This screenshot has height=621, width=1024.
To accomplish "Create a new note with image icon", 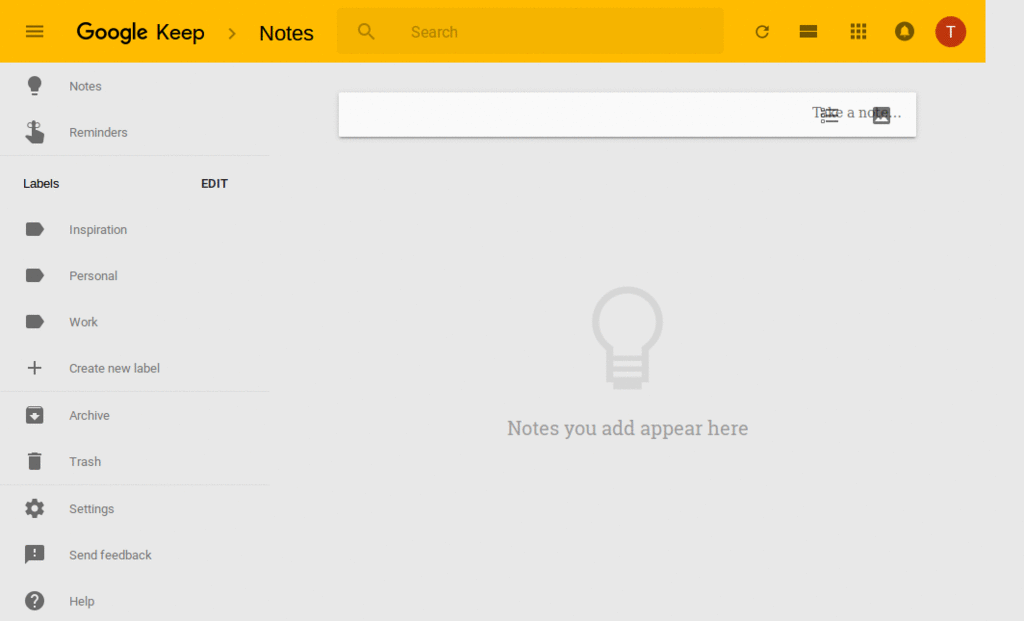I will point(882,116).
